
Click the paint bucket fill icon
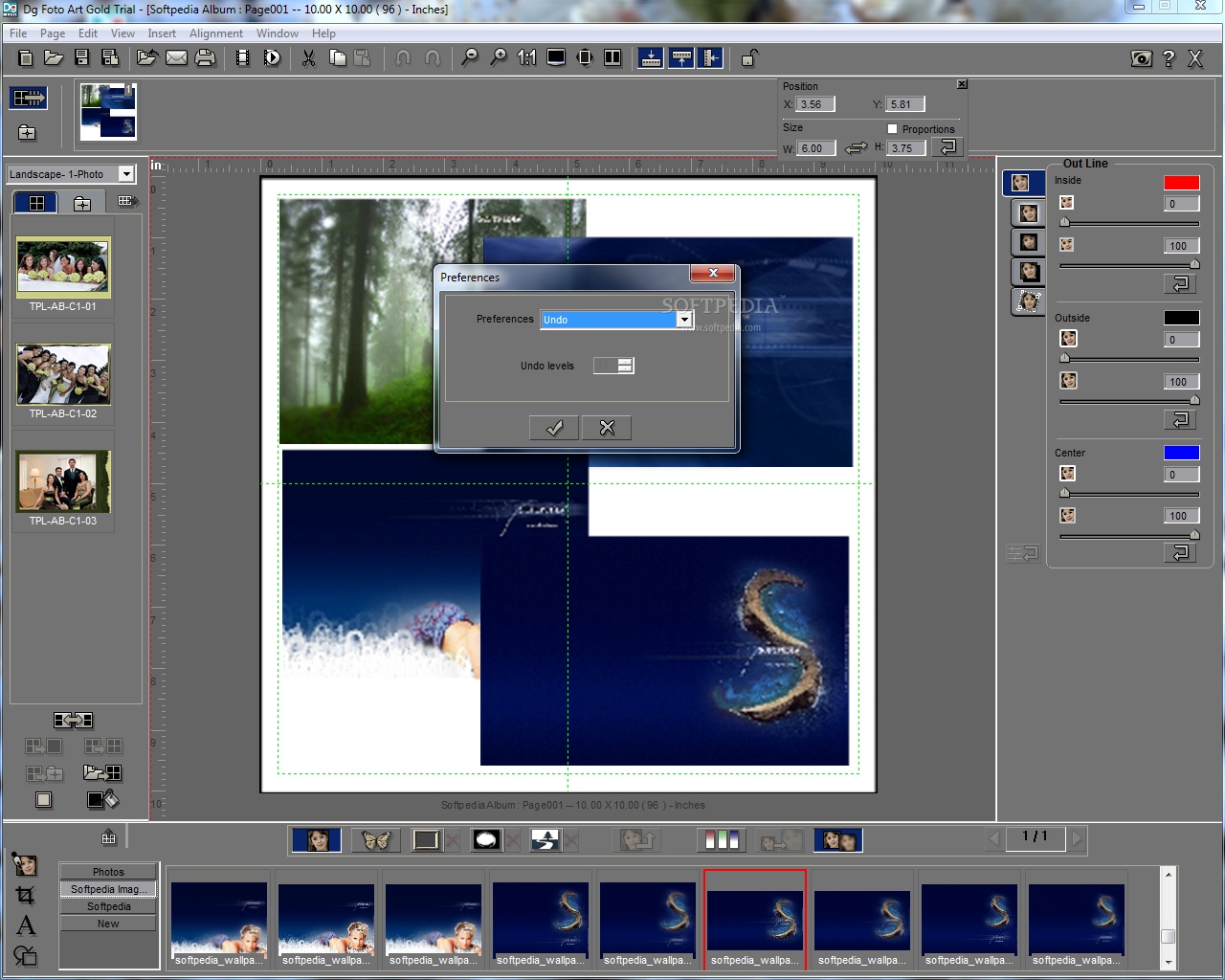[102, 799]
